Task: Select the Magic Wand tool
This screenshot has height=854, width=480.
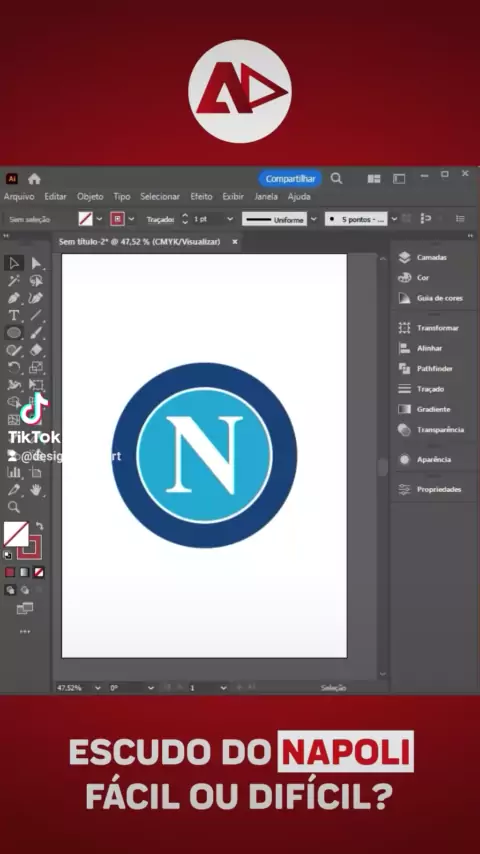Action: (x=14, y=280)
